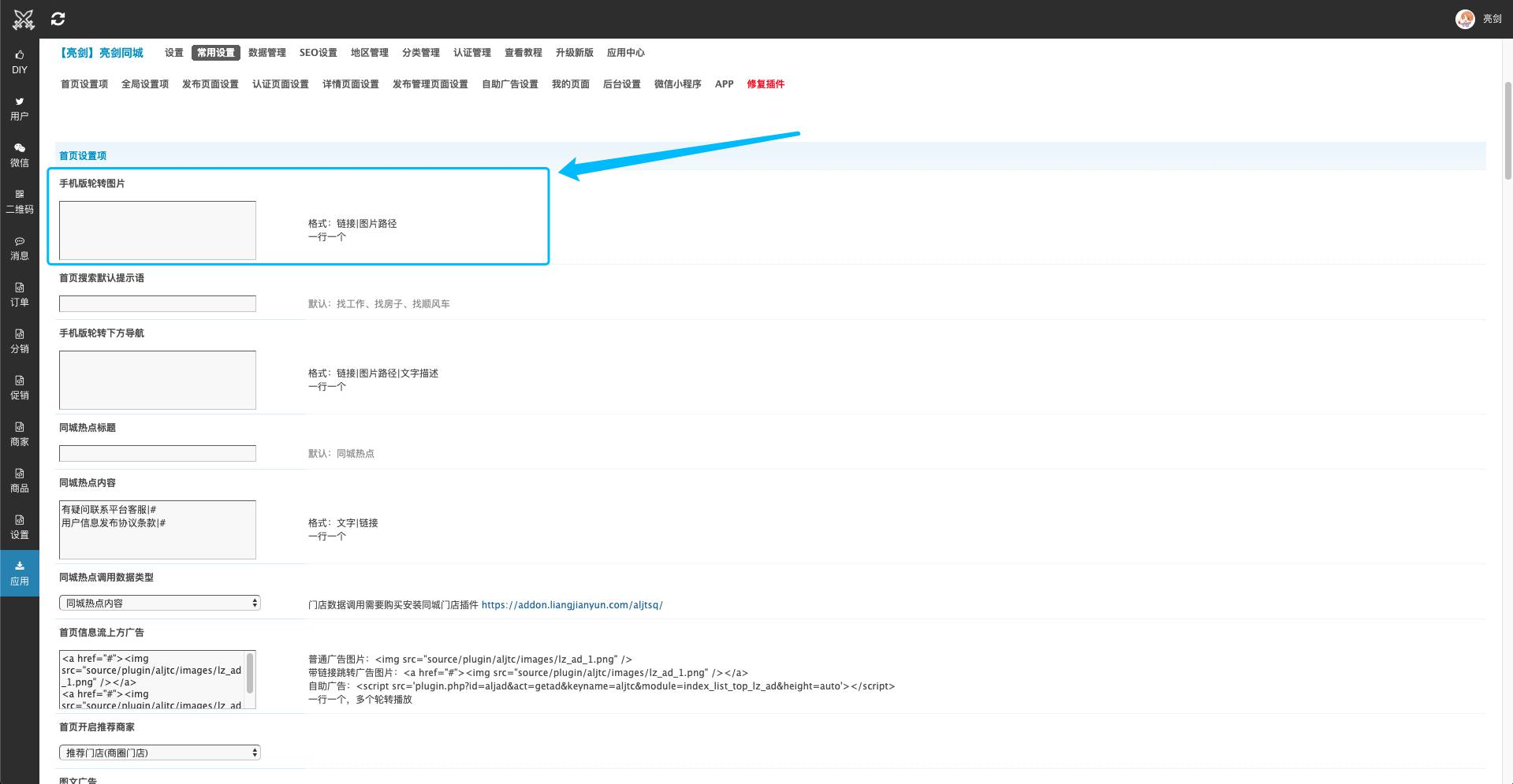1513x784 pixels.
Task: Switch to the 发布管理页面设置 sub-tab
Action: (x=430, y=84)
